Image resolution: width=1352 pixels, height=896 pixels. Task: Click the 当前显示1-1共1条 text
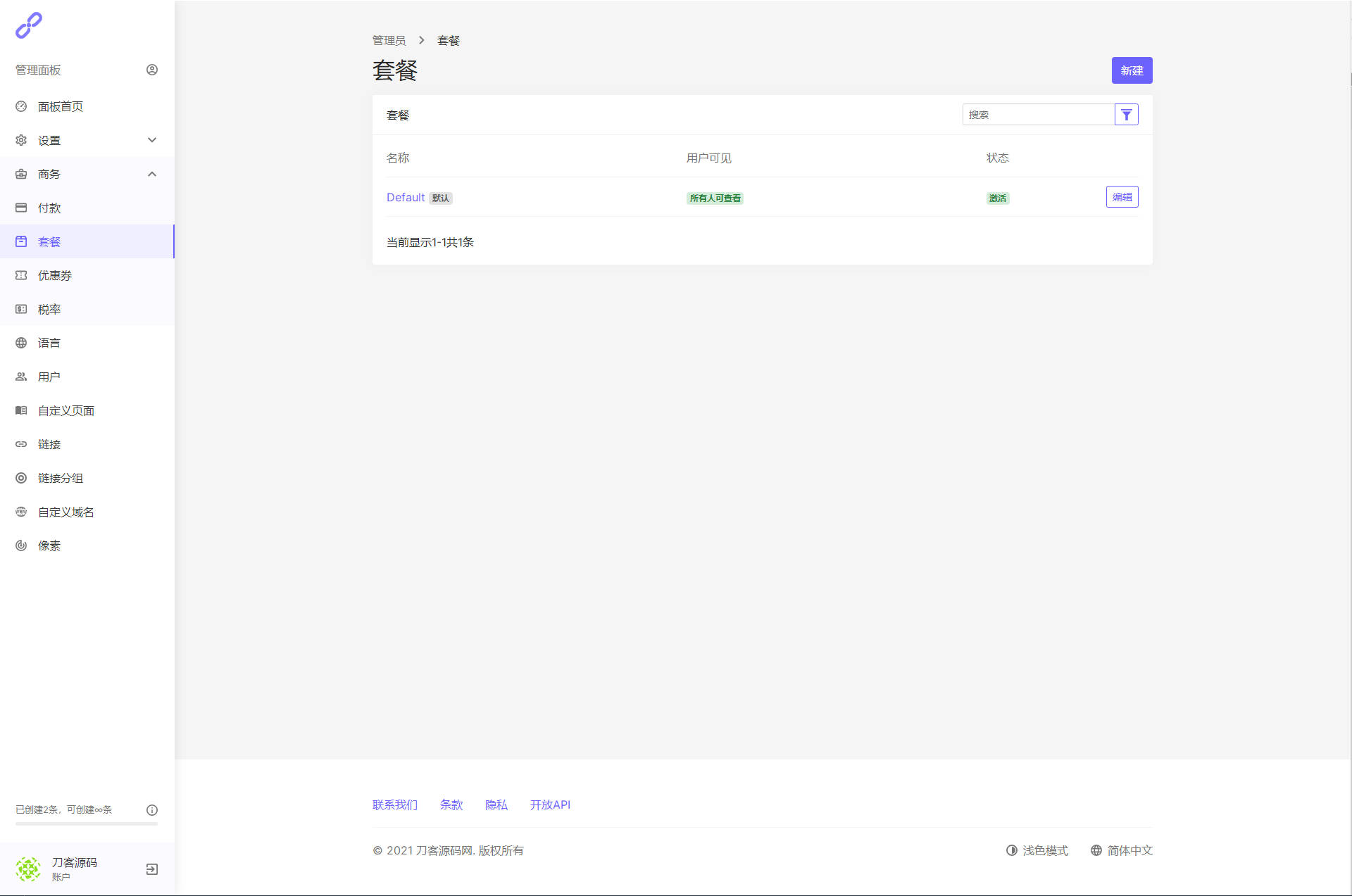[x=430, y=242]
